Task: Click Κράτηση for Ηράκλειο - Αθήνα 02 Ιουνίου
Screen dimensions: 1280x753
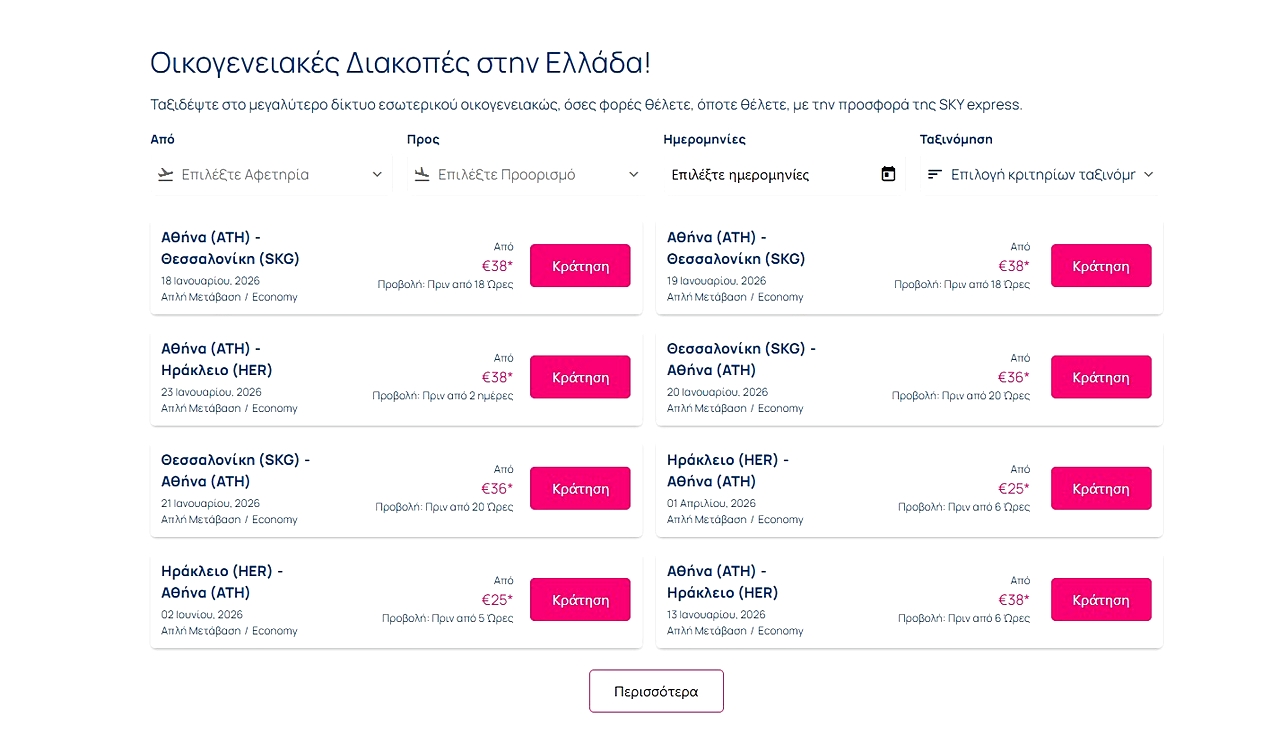Action: [580, 600]
